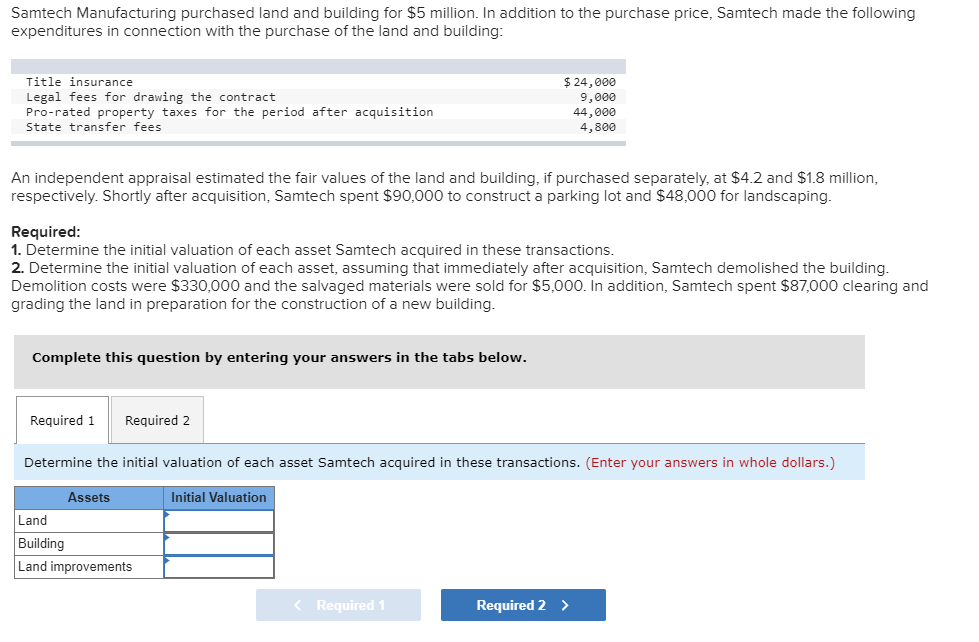Click the Required 2 navigation button
This screenshot has width=979, height=642.
pyautogui.click(x=522, y=604)
